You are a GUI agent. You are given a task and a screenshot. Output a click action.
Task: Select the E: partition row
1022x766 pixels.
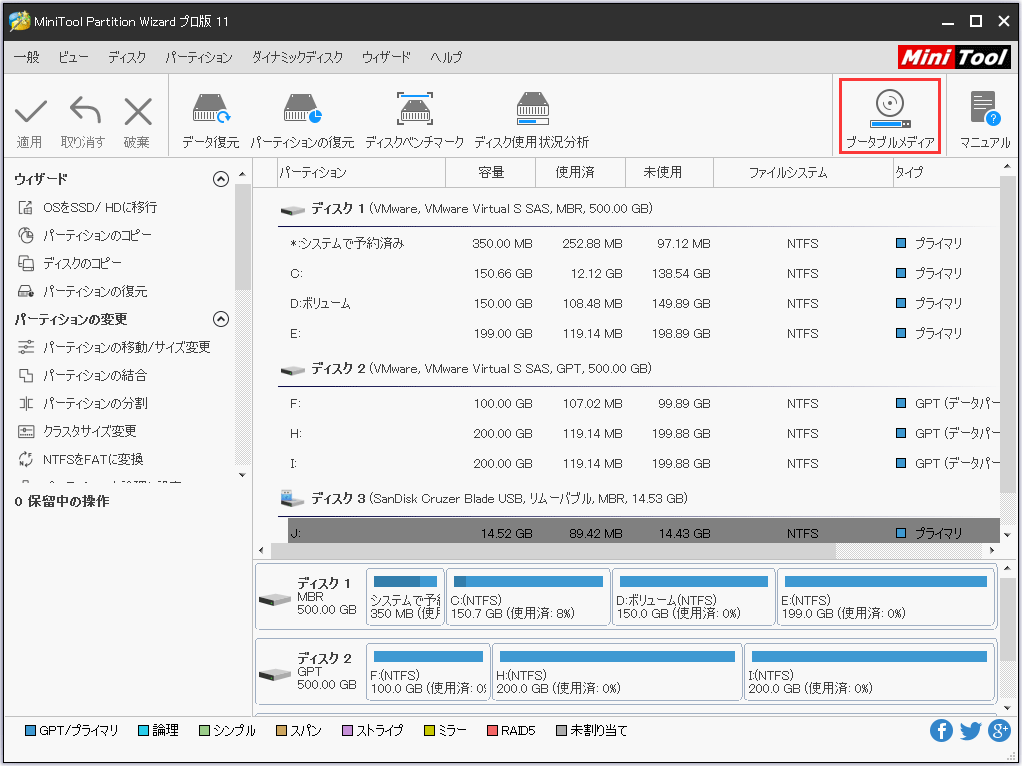pos(642,334)
